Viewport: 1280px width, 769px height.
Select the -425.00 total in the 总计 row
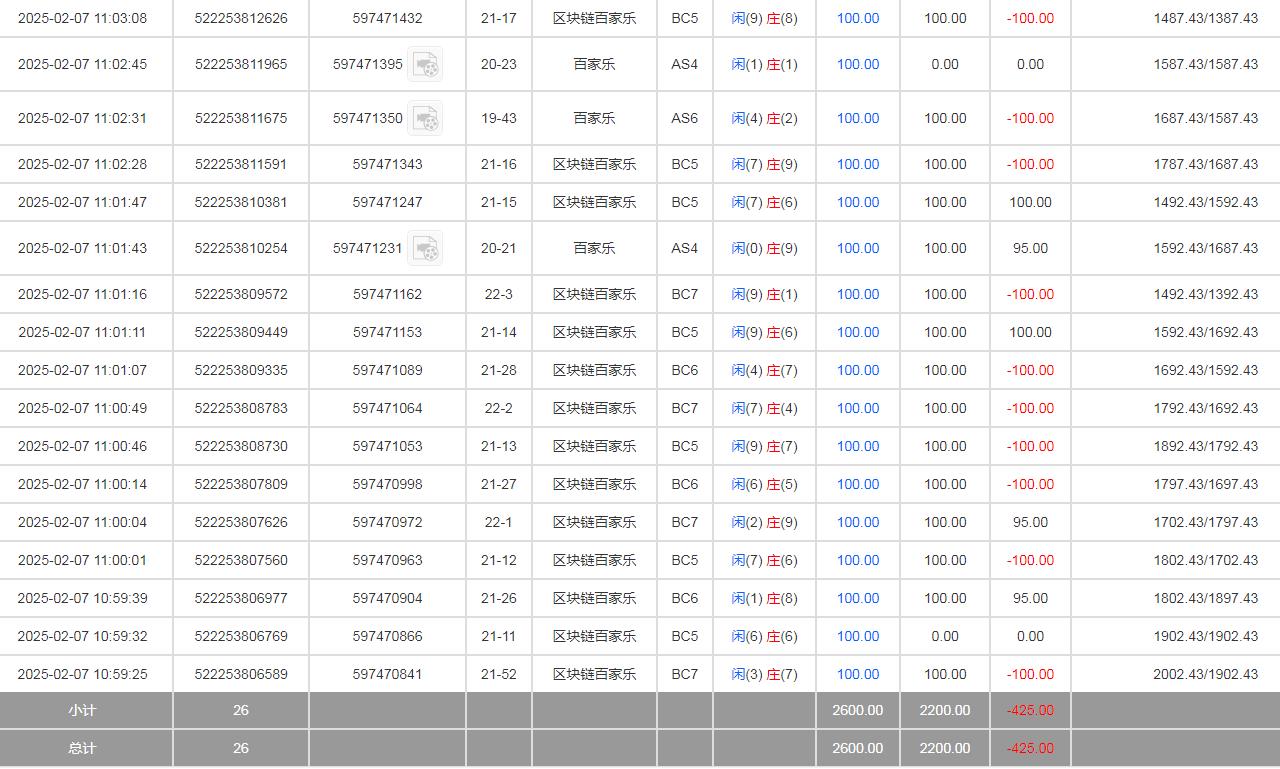(1030, 748)
